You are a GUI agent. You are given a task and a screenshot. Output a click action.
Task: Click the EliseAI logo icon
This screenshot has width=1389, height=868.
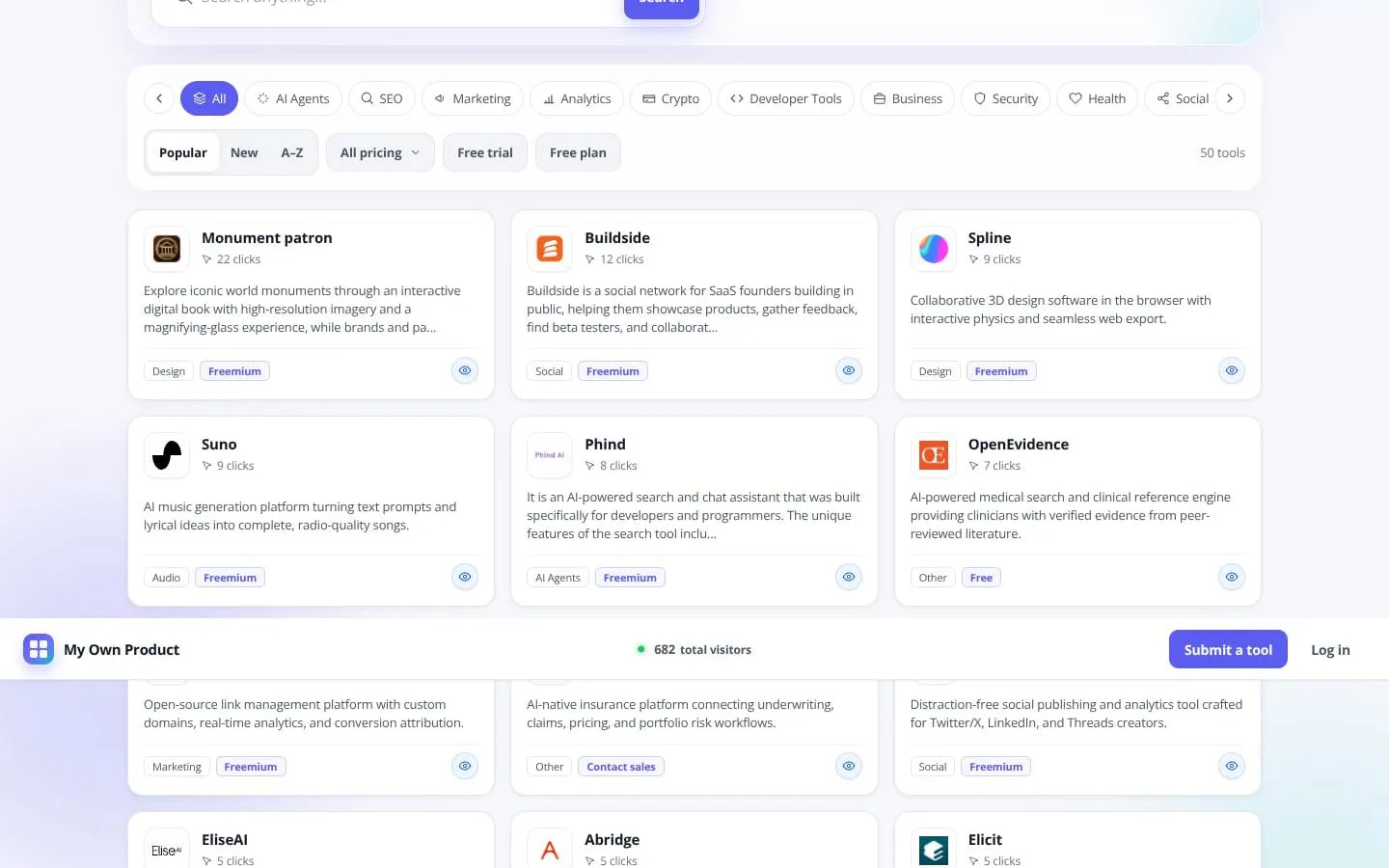click(167, 850)
